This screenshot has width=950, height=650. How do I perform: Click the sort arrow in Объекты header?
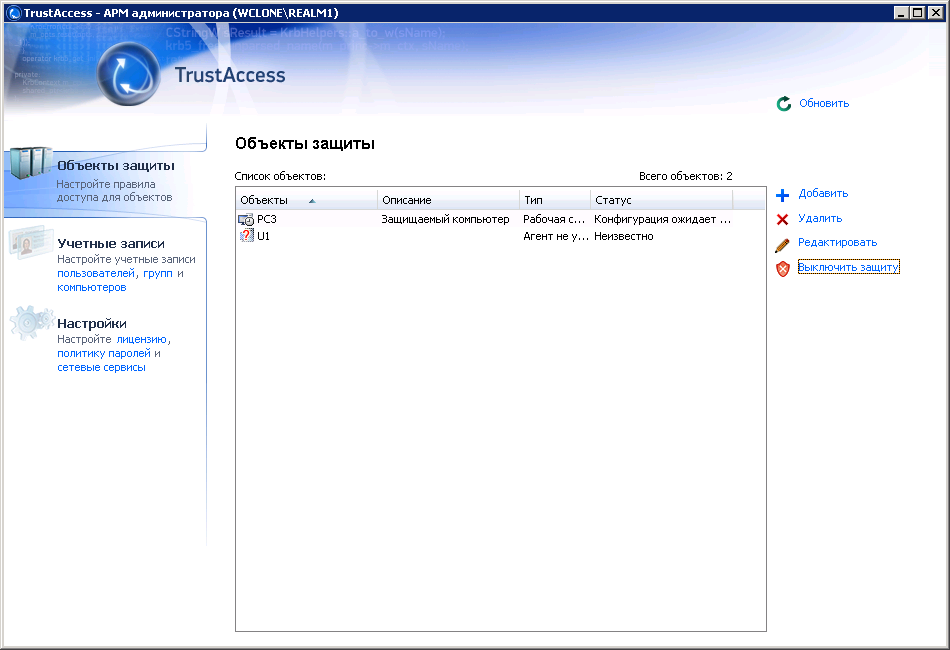click(x=312, y=201)
